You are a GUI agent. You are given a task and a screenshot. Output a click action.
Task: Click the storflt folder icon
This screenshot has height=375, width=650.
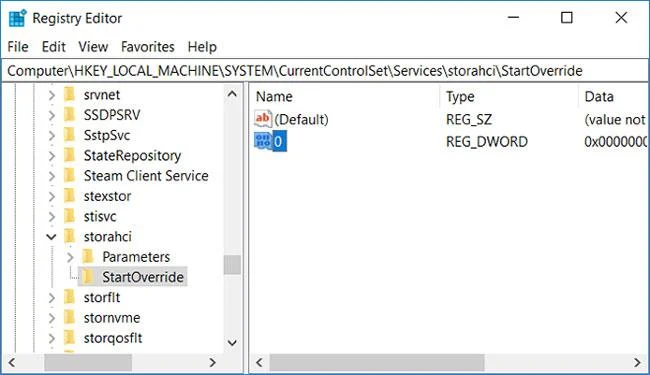tap(70, 297)
